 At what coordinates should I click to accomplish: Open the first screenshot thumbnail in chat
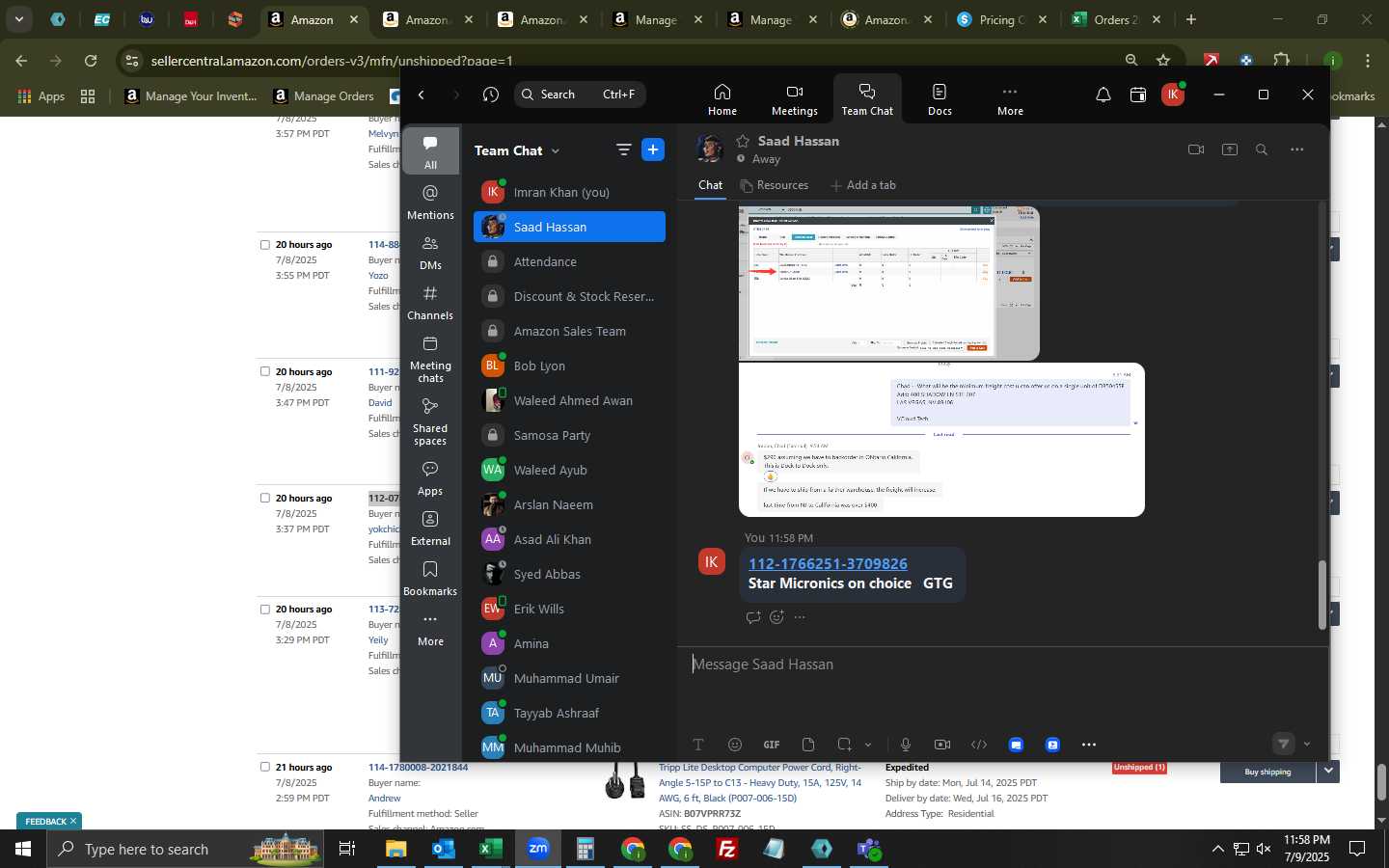(888, 283)
